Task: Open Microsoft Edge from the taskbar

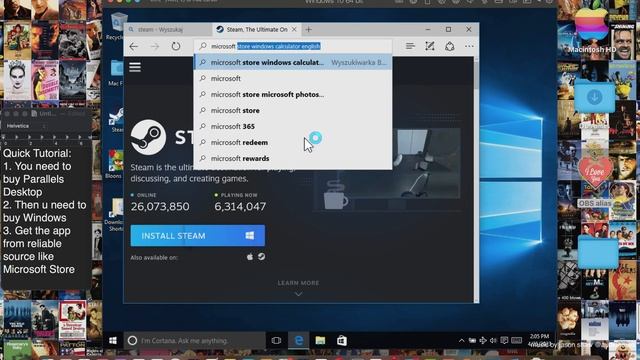Action: 299,340
